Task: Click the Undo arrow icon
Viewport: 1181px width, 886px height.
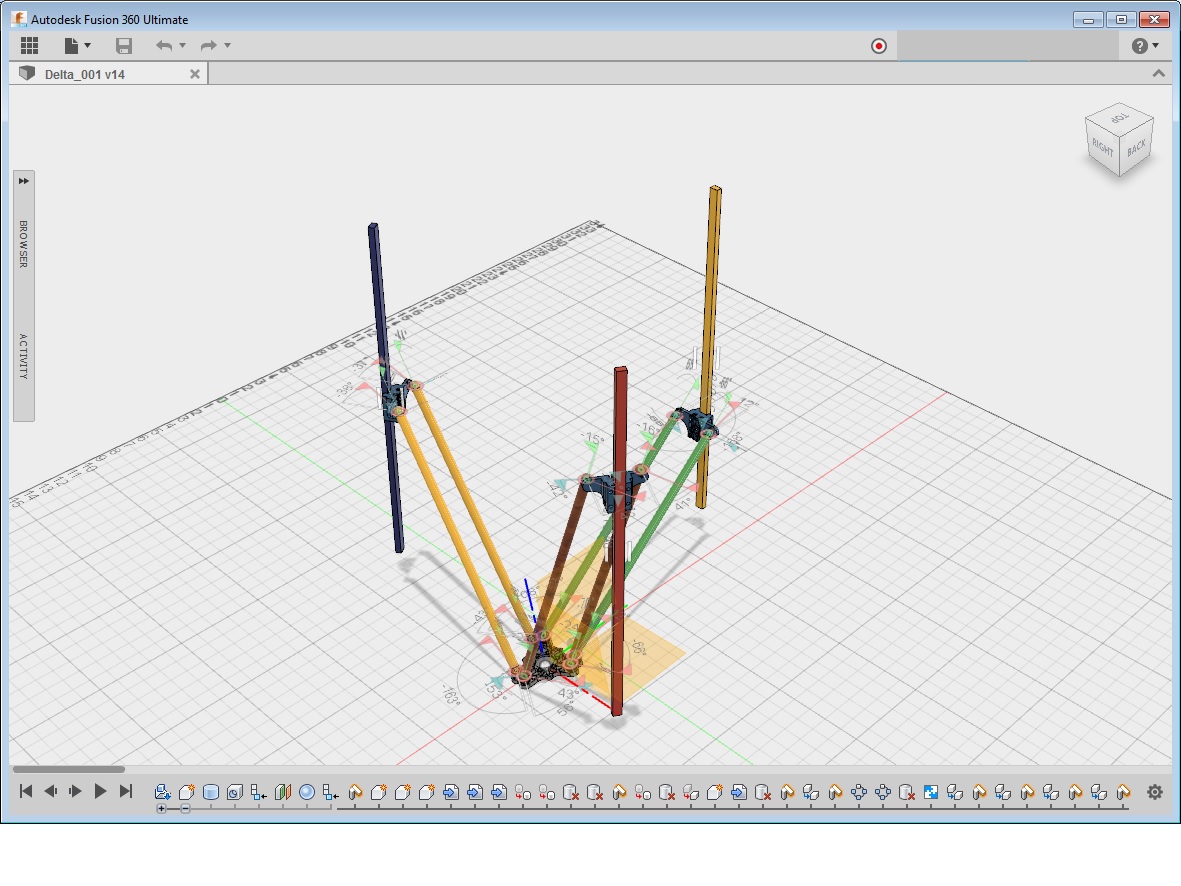Action: click(x=164, y=46)
